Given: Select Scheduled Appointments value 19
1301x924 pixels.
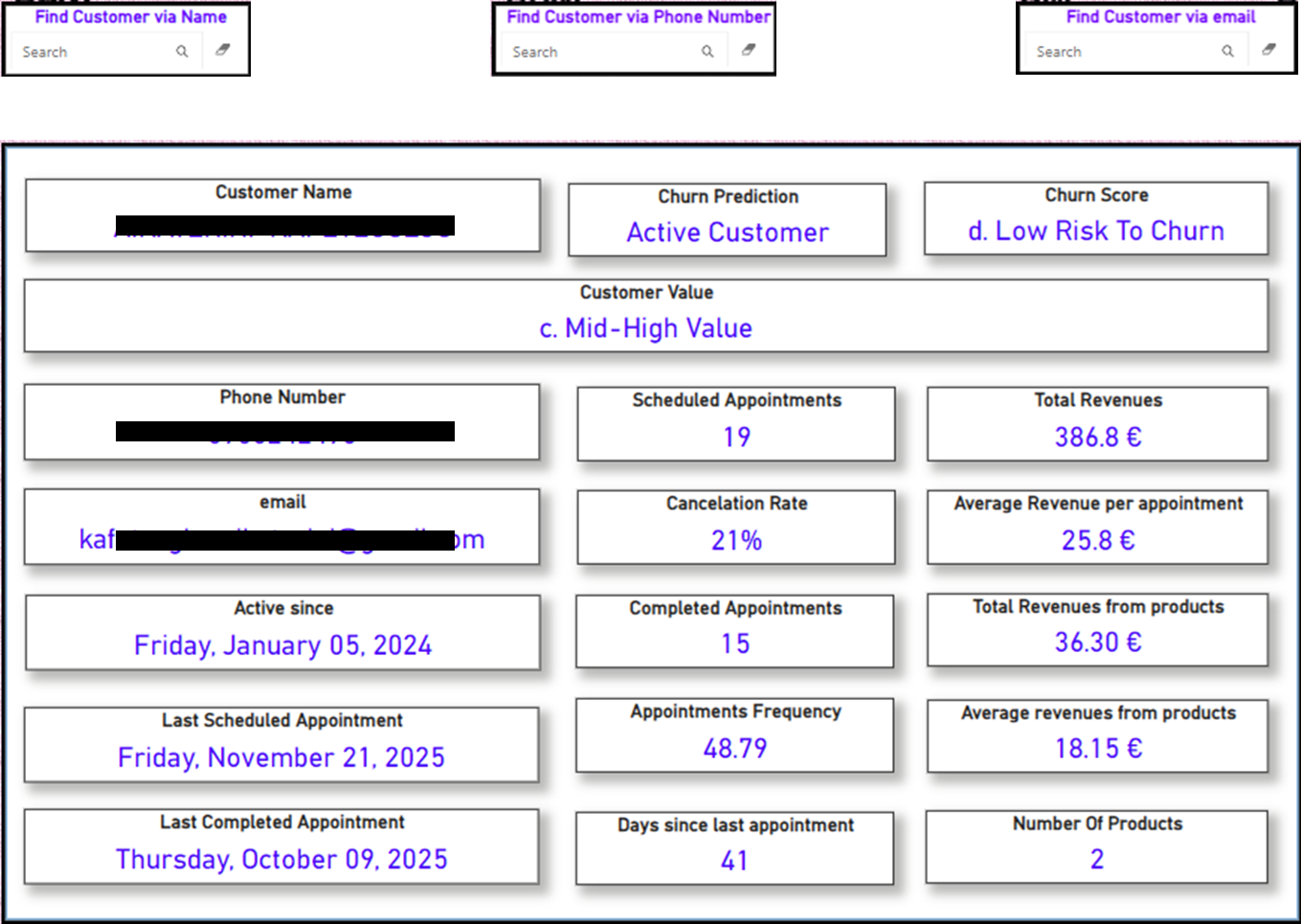Looking at the screenshot, I should pos(736,438).
